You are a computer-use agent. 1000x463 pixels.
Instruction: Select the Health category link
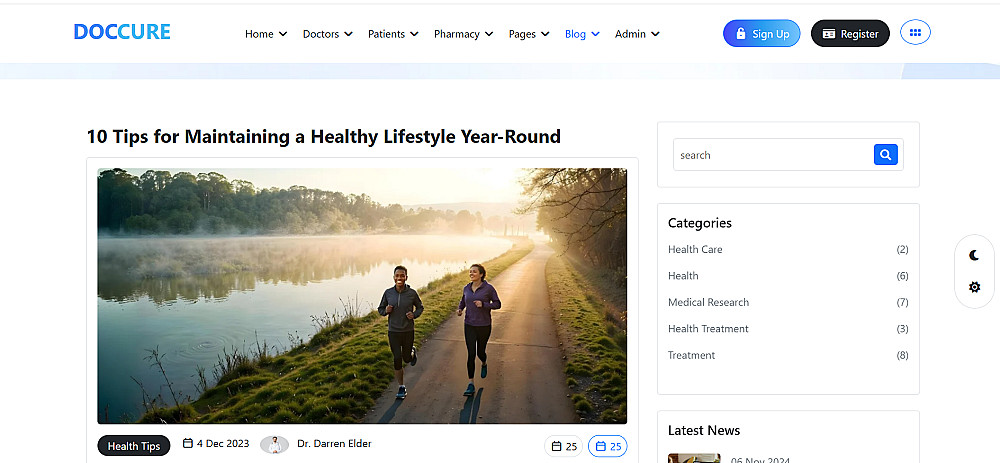(683, 276)
